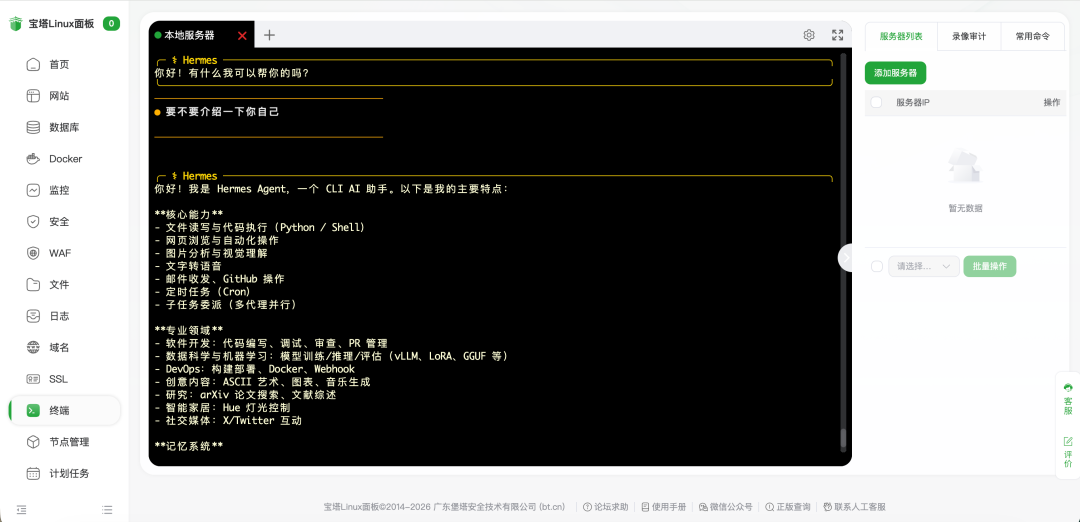The width and height of the screenshot is (1080, 522).
Task: Open the 日志 logs section
Action: 64,316
